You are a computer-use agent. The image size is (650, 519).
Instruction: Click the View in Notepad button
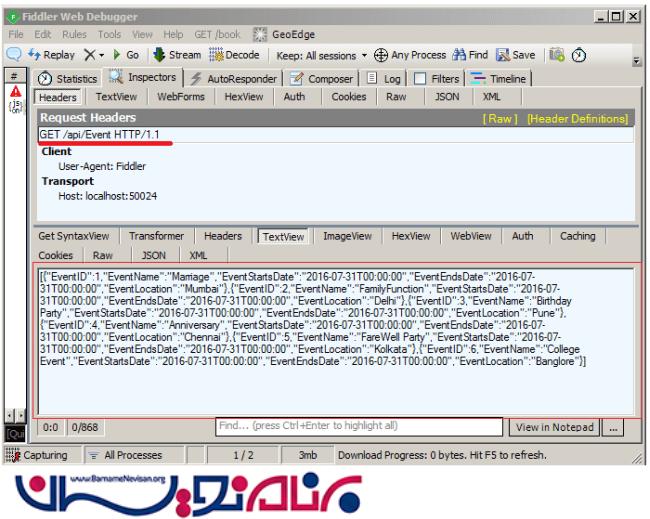tap(555, 427)
